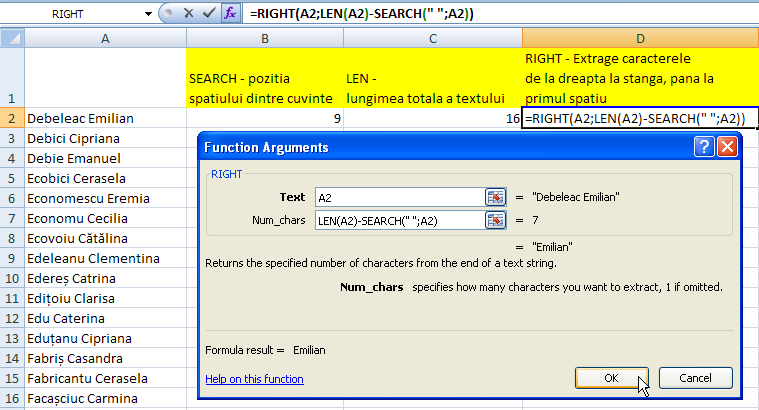Viewport: 759px width, 410px height.
Task: Click RIGHT header cell in column D
Action: (640, 78)
